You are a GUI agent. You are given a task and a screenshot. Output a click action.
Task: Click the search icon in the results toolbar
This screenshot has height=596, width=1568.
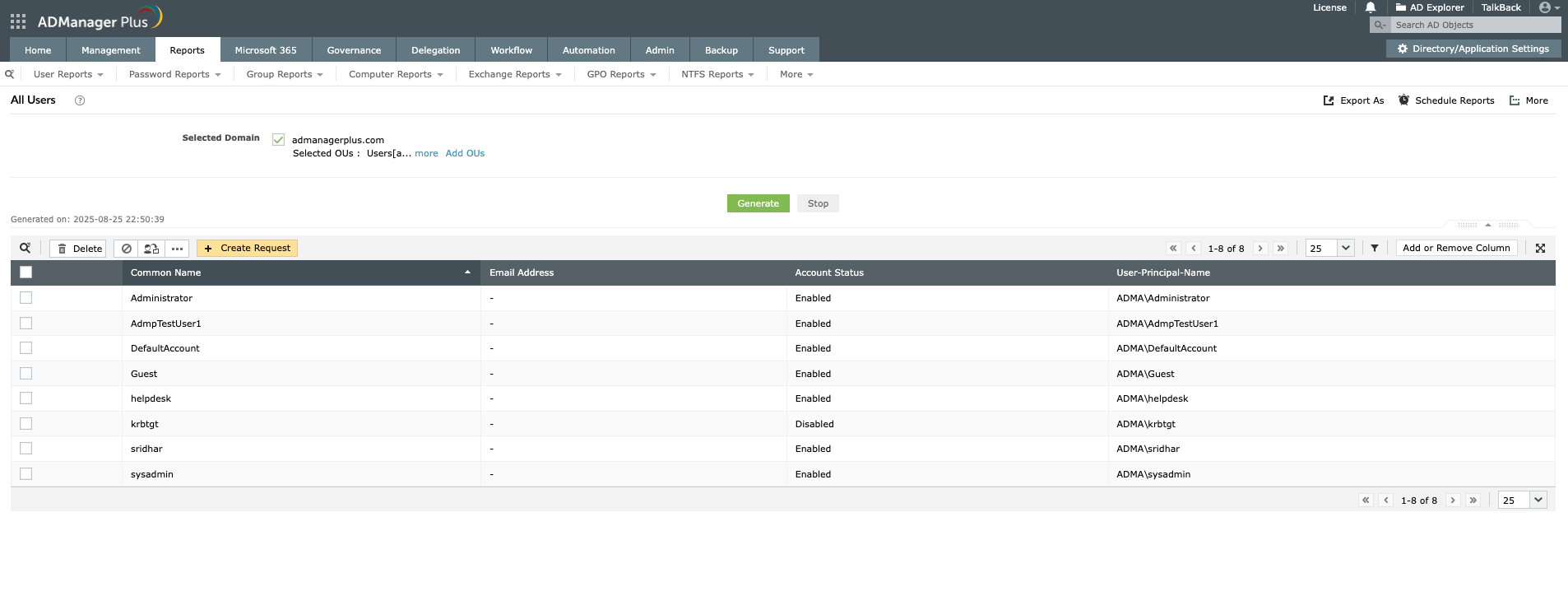[26, 248]
